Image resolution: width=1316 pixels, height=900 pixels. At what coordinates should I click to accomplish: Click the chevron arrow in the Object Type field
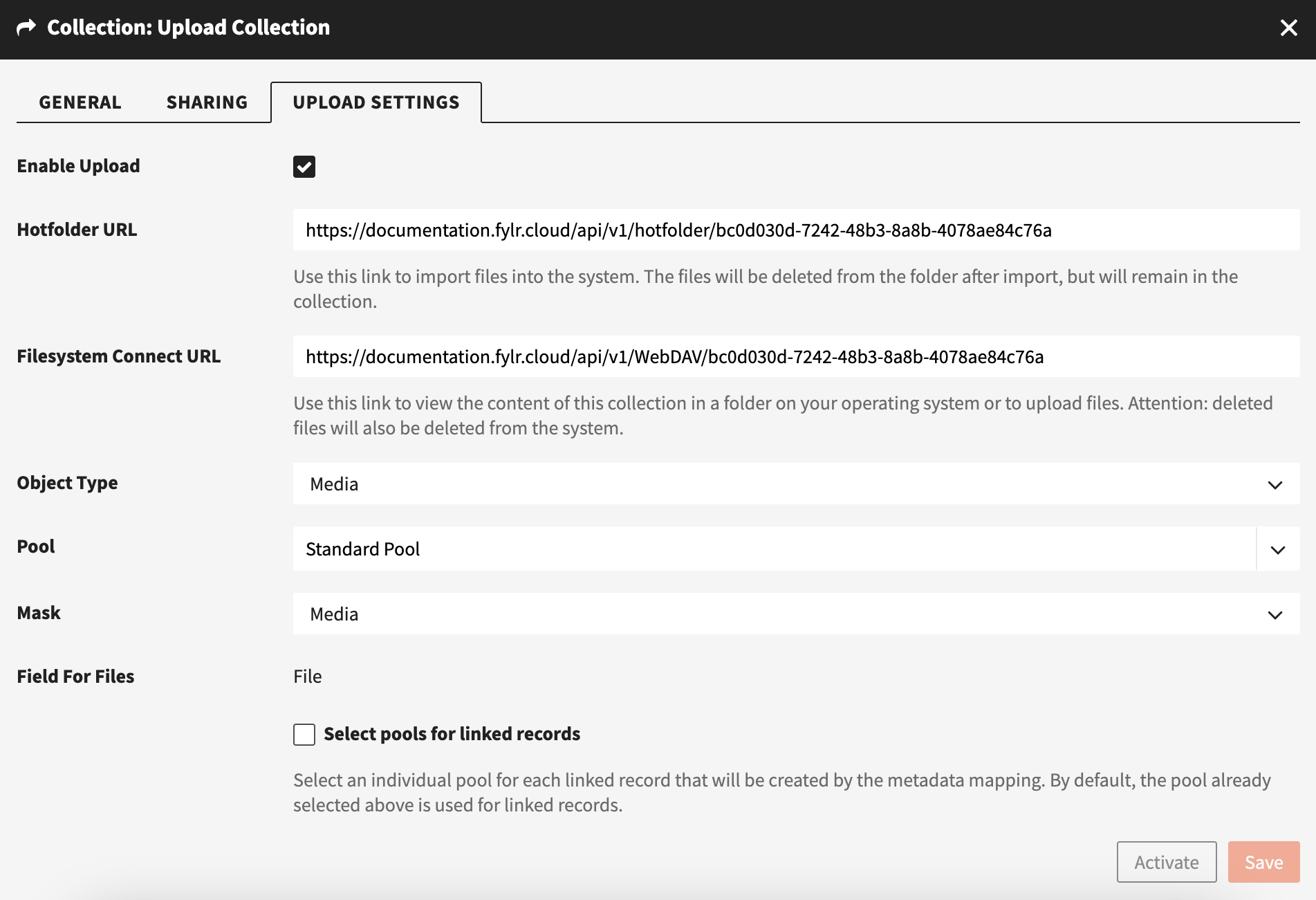[x=1275, y=485]
